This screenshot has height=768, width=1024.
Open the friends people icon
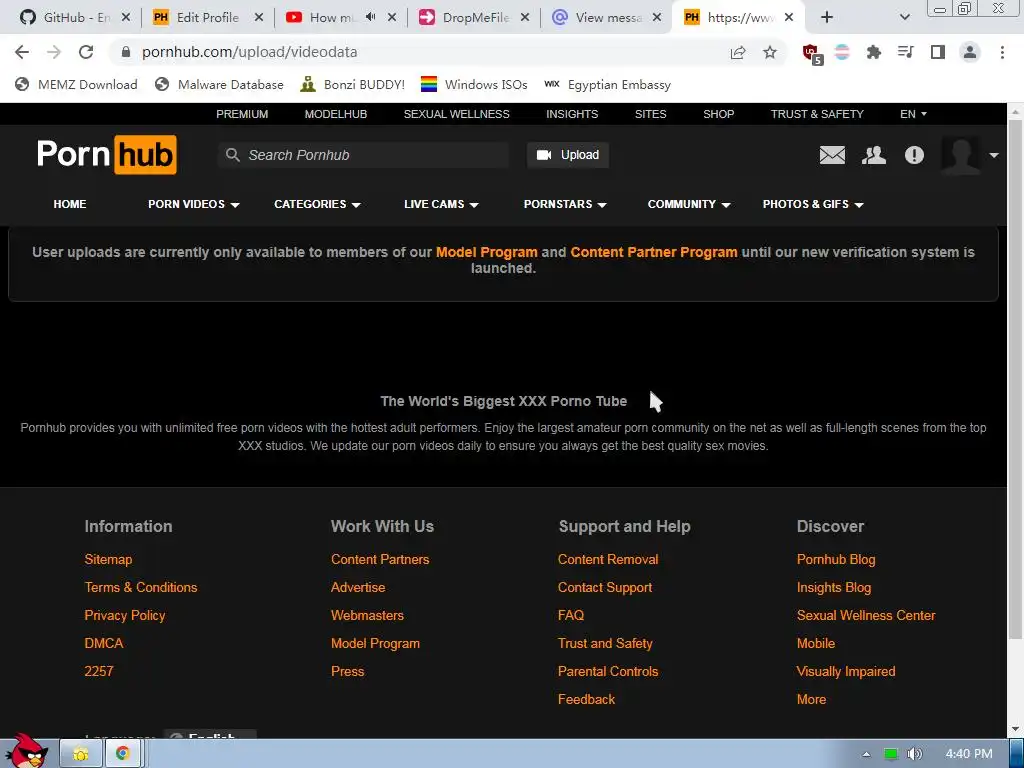click(873, 155)
